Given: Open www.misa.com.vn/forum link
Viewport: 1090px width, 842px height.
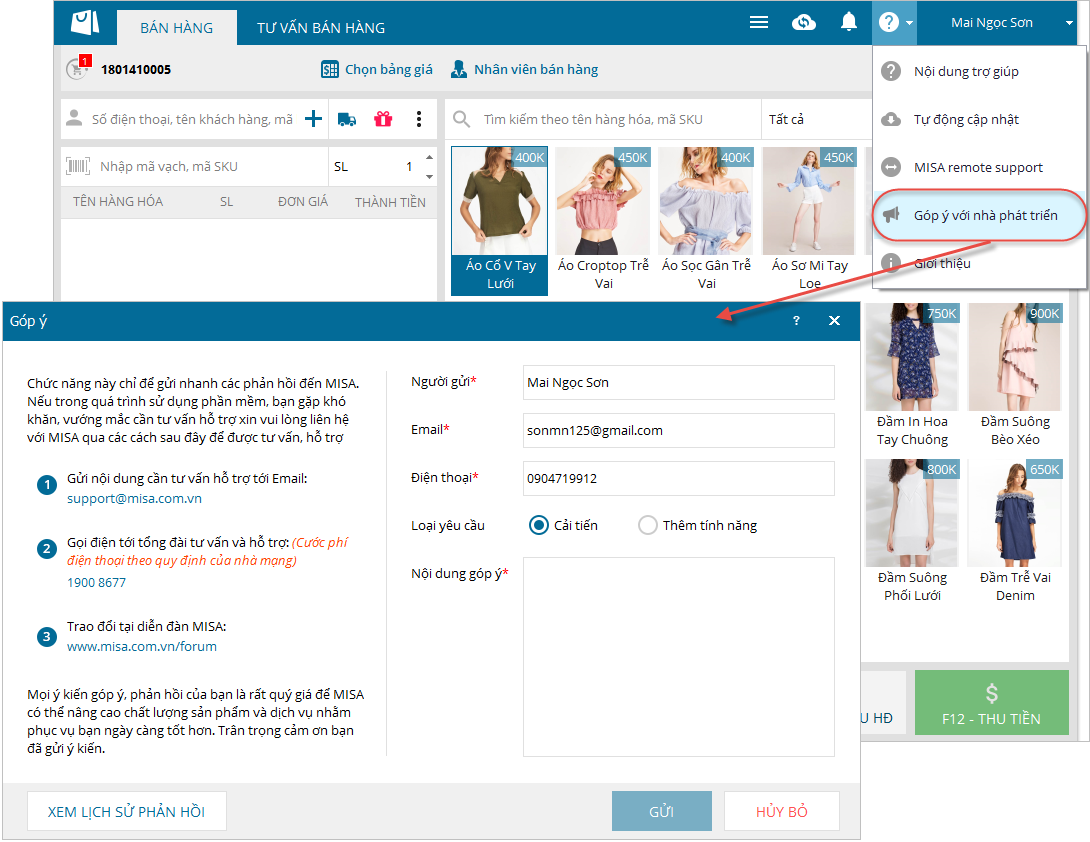Looking at the screenshot, I should [x=142, y=647].
